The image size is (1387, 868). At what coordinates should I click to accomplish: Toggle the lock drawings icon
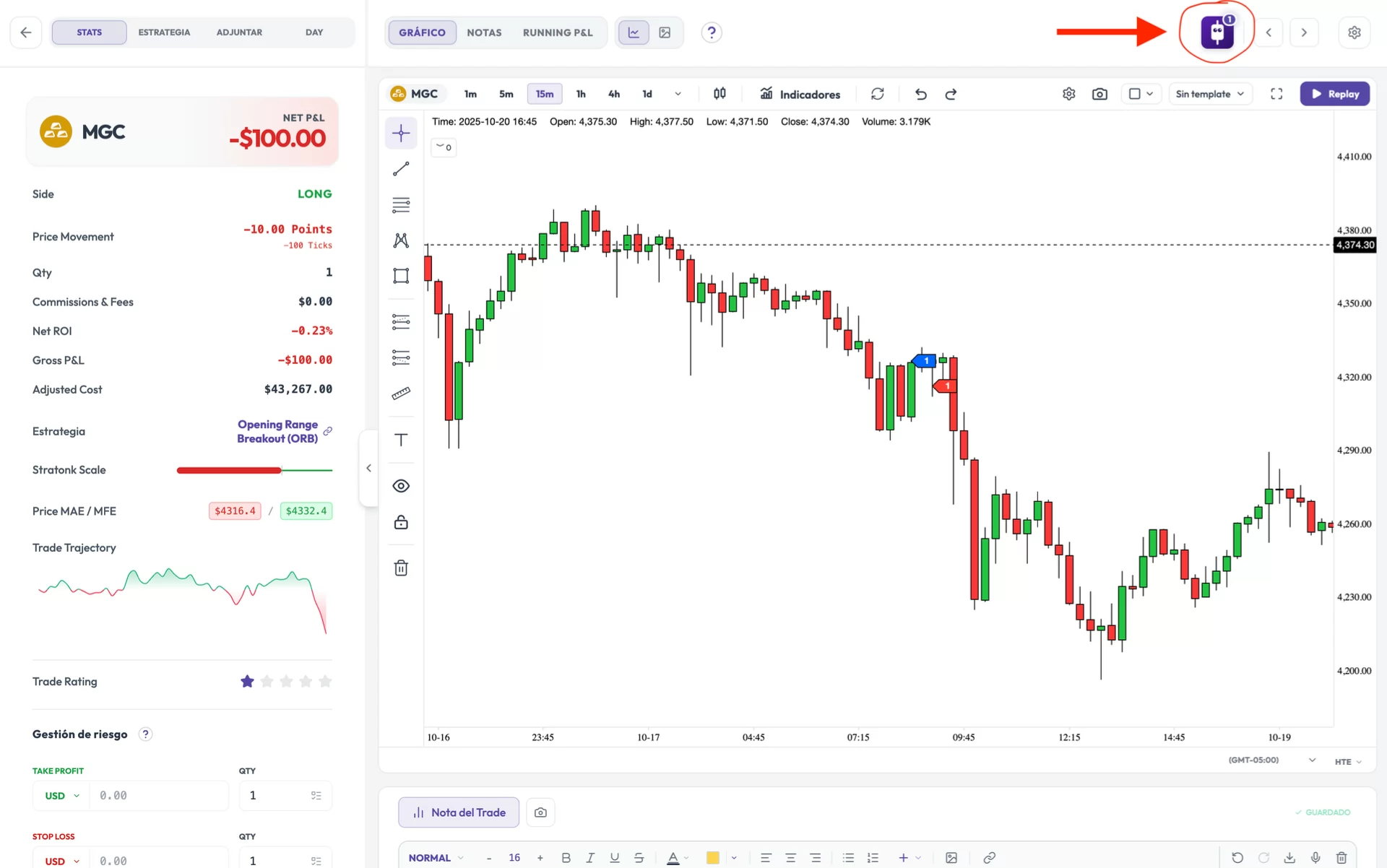point(401,522)
